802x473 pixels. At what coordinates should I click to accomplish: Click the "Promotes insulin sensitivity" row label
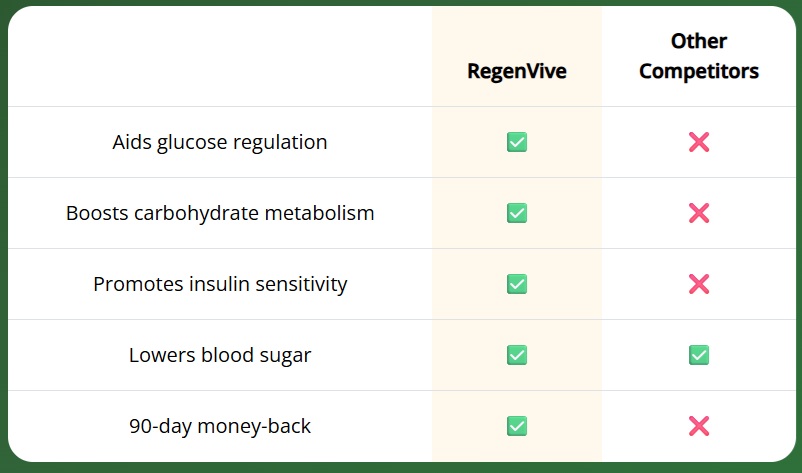point(220,284)
